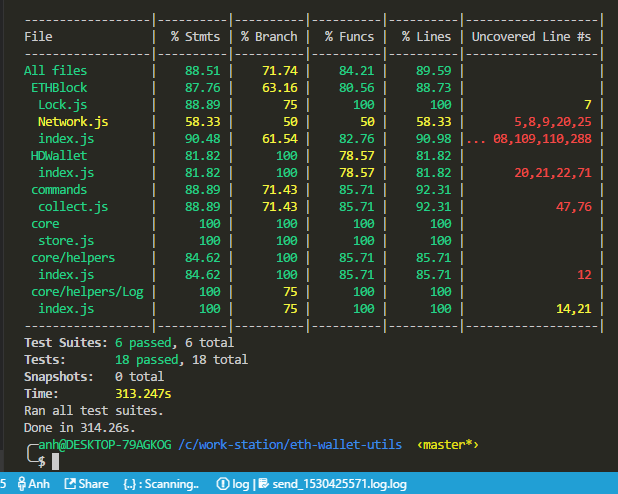This screenshot has height=494, width=618.
Task: Click the Share button in status bar
Action: 86,484
